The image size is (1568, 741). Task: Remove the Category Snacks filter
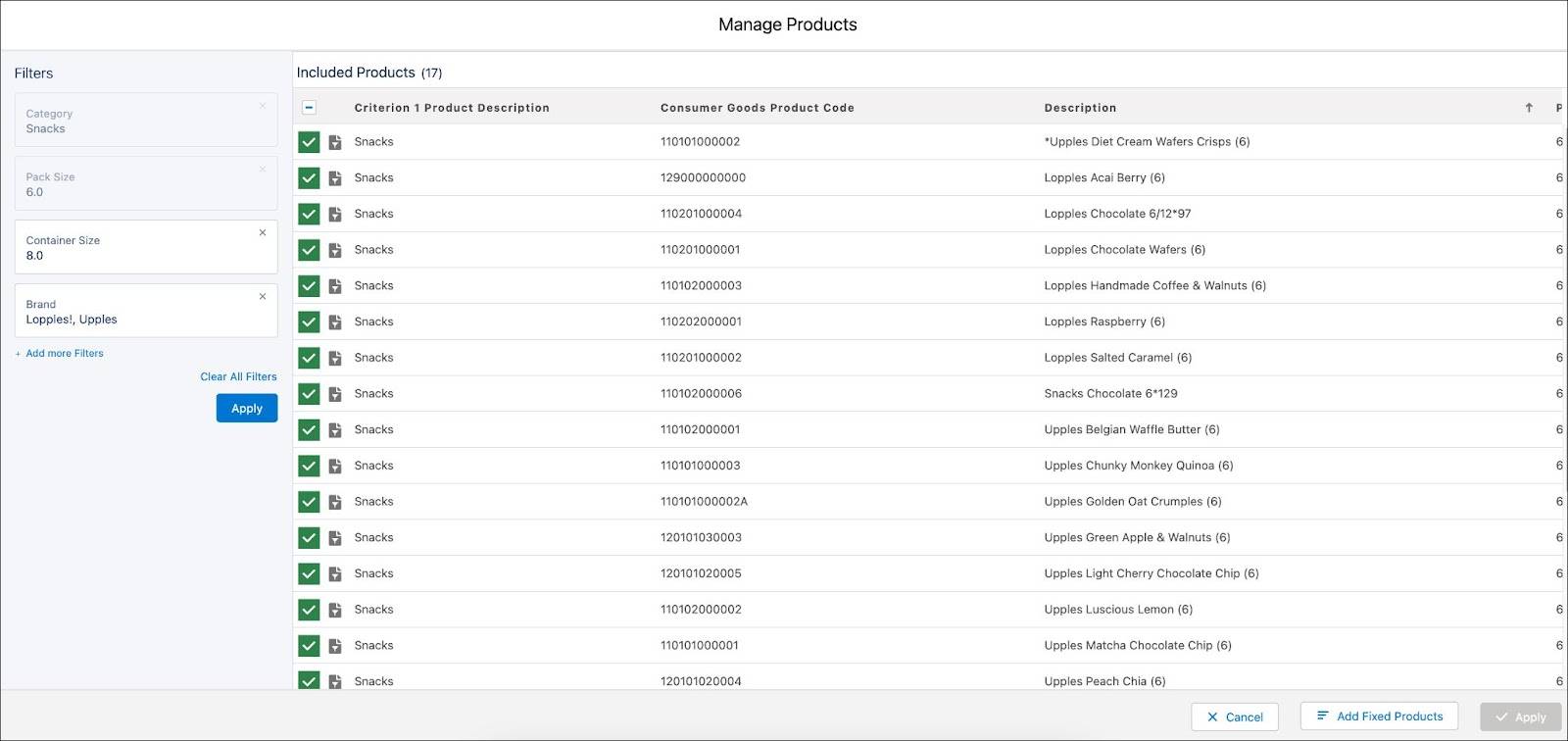coord(263,106)
